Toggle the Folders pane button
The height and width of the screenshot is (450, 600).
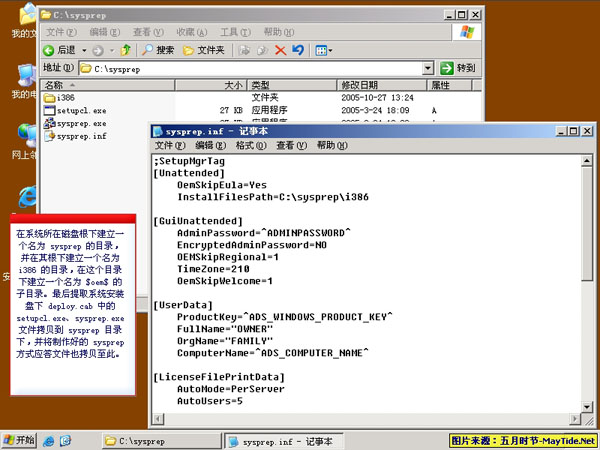[x=203, y=50]
